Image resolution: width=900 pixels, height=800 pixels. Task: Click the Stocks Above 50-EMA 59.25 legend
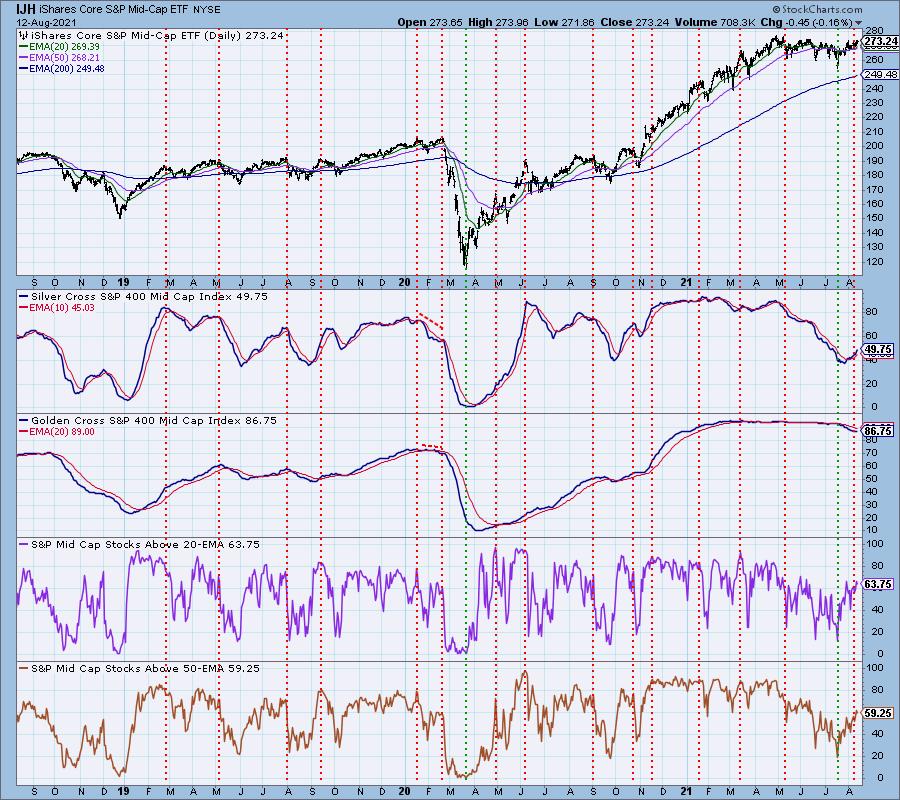139,669
